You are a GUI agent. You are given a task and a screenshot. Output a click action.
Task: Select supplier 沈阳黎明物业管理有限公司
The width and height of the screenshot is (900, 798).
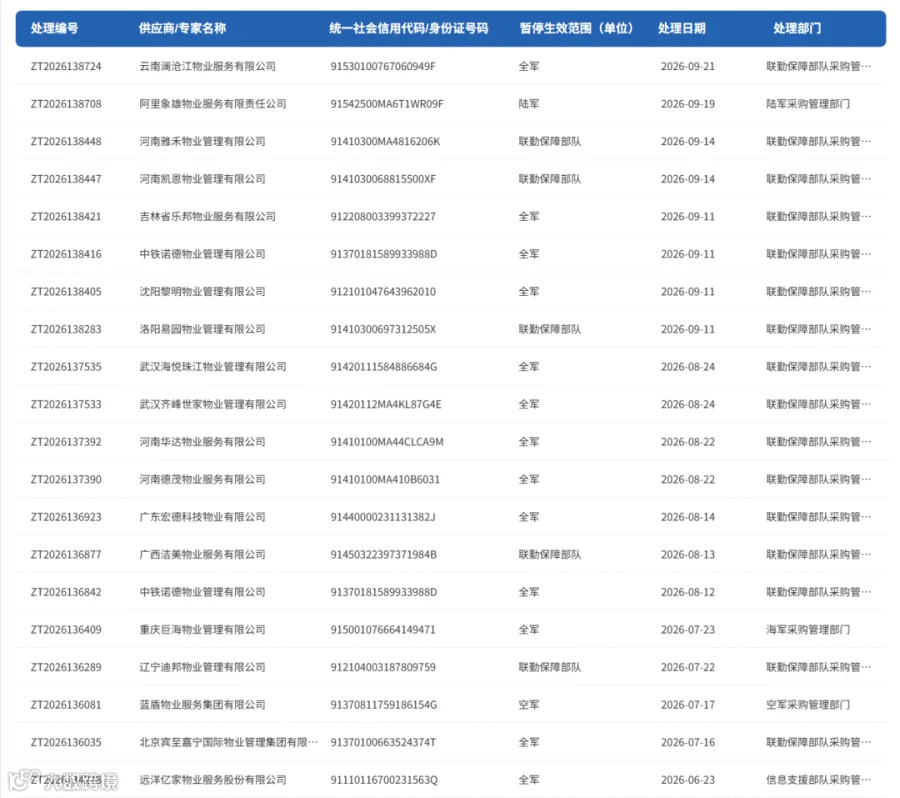tap(202, 292)
